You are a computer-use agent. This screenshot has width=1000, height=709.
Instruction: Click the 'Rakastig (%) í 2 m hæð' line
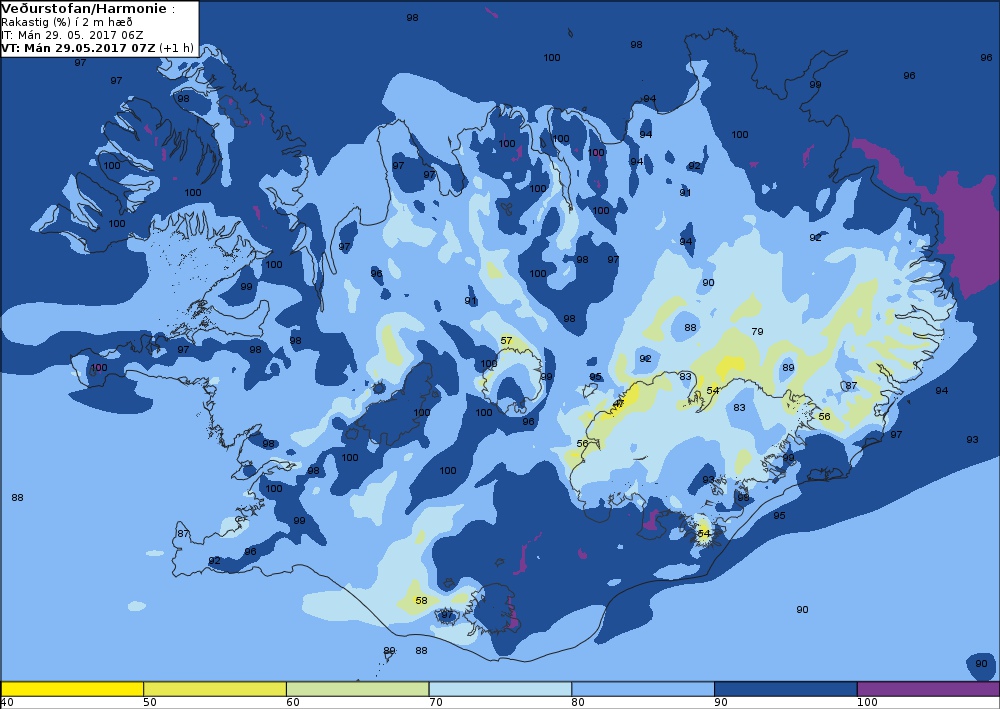tap(67, 22)
